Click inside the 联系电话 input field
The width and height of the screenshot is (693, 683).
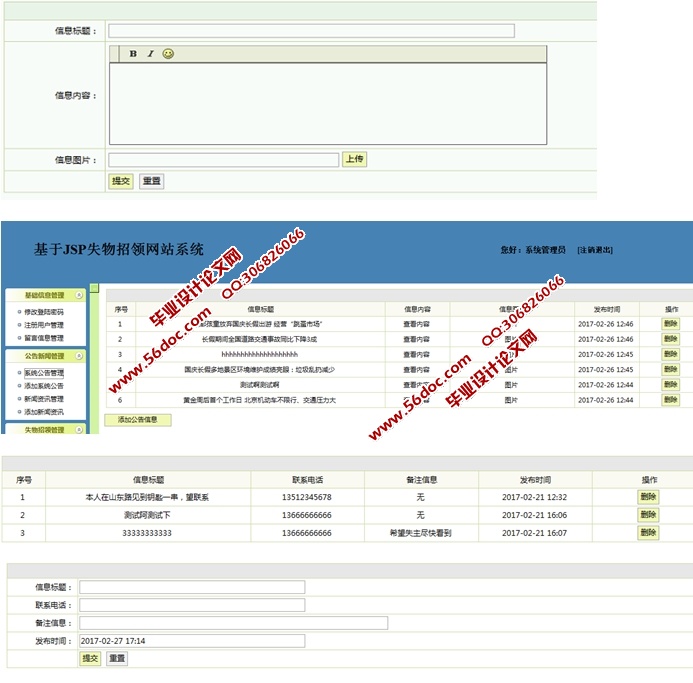coord(192,605)
